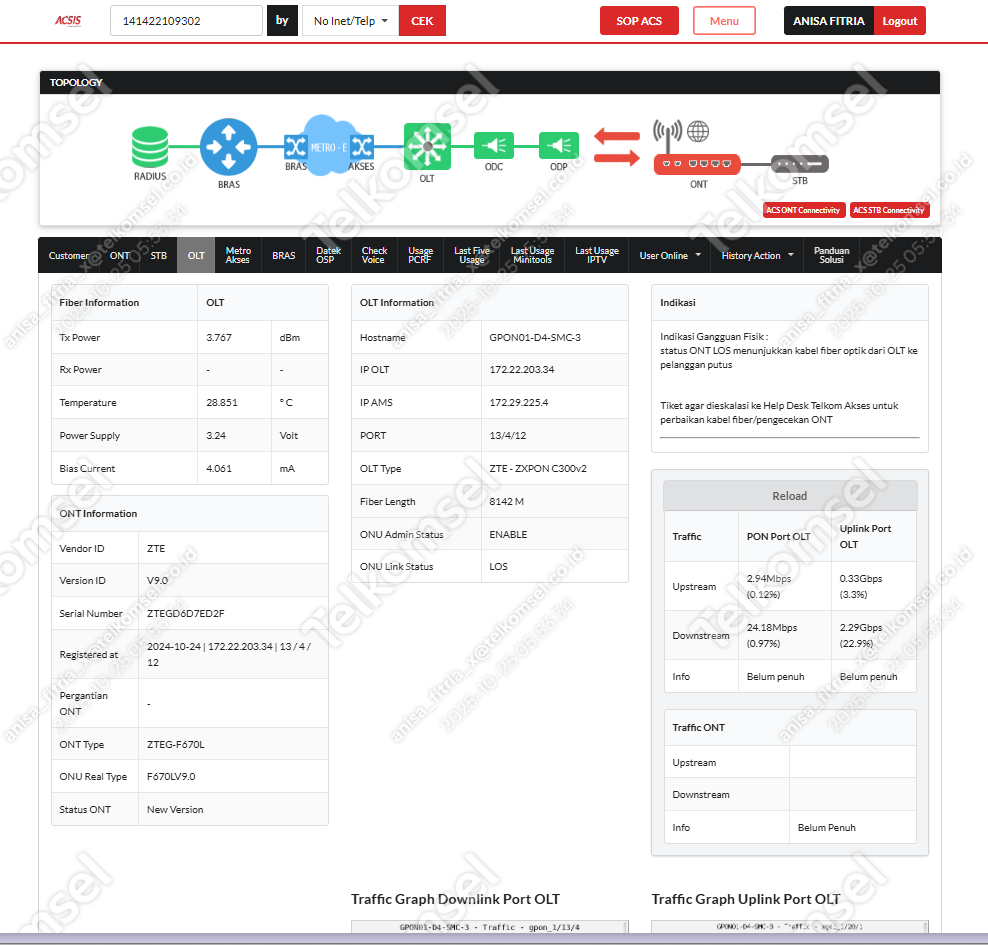Click the red CEK button
Image resolution: width=988 pixels, height=945 pixels.
coord(422,21)
